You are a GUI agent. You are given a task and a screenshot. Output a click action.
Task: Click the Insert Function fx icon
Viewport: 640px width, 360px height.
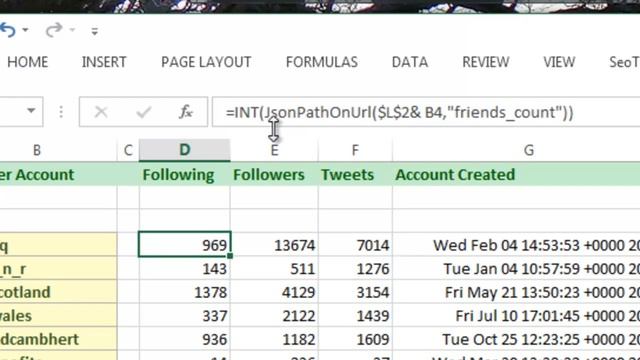186,112
